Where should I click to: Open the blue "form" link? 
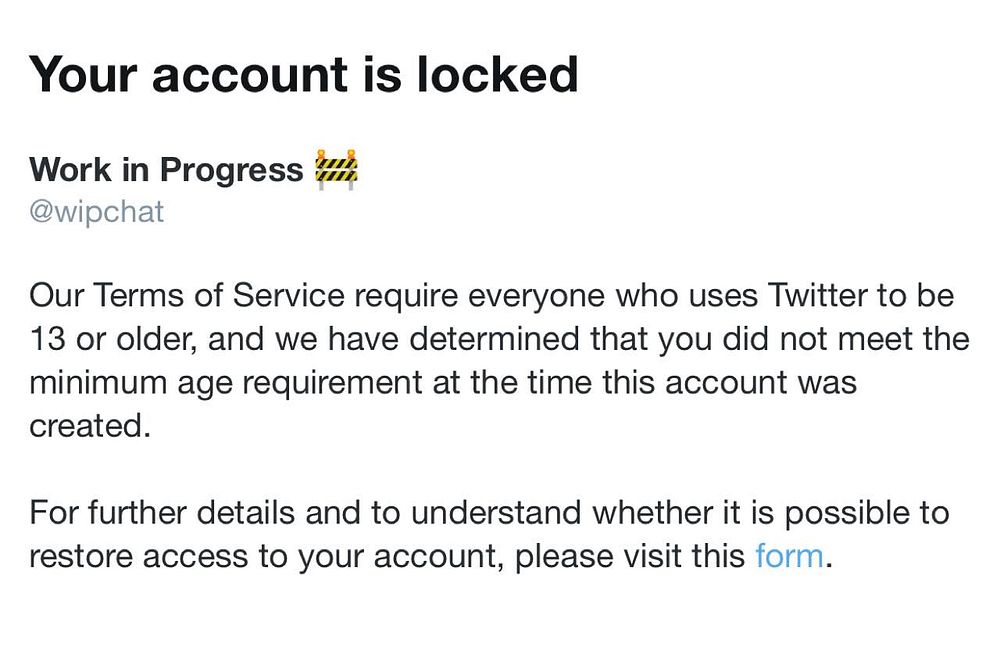[789, 555]
